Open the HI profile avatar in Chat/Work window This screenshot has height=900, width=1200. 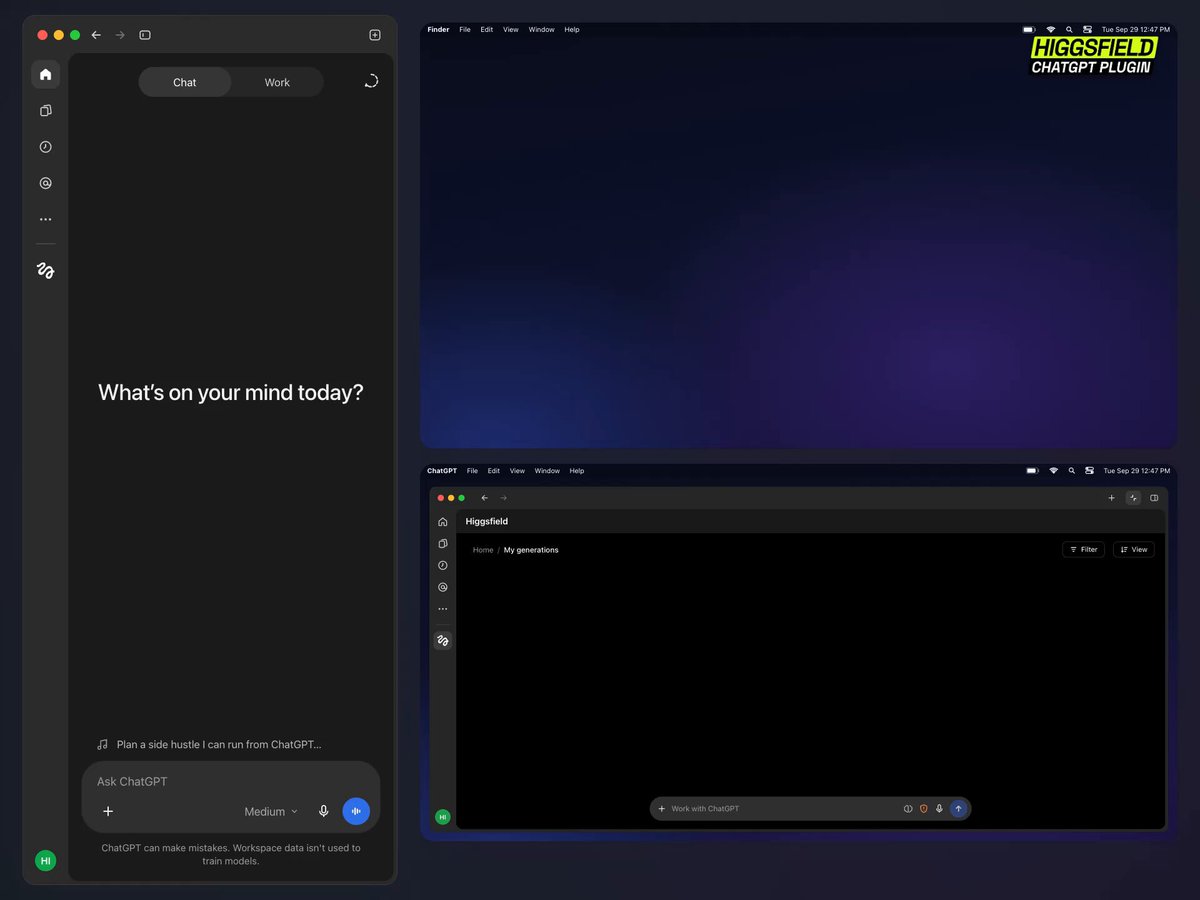pyautogui.click(x=45, y=860)
